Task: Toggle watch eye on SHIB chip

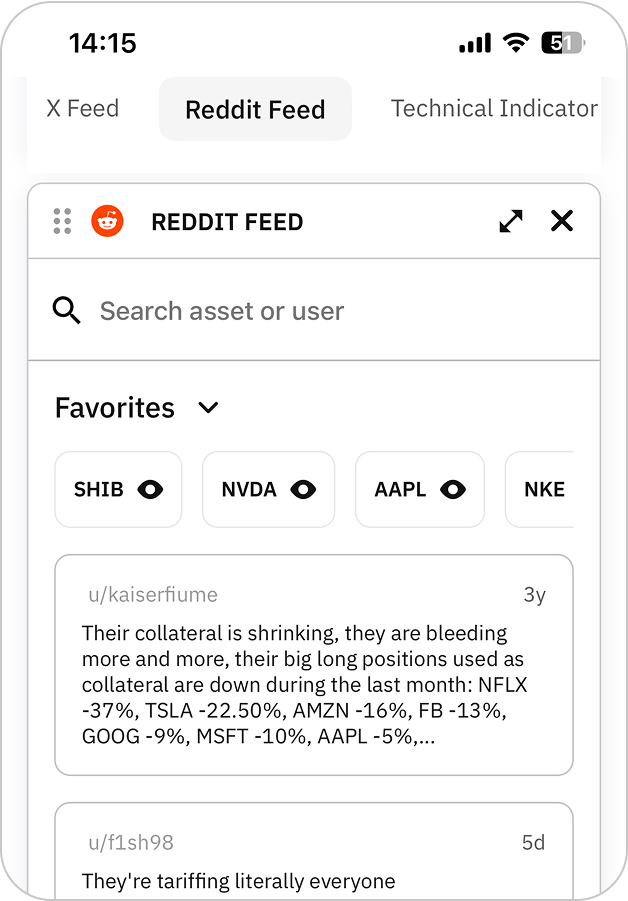Action: point(151,490)
